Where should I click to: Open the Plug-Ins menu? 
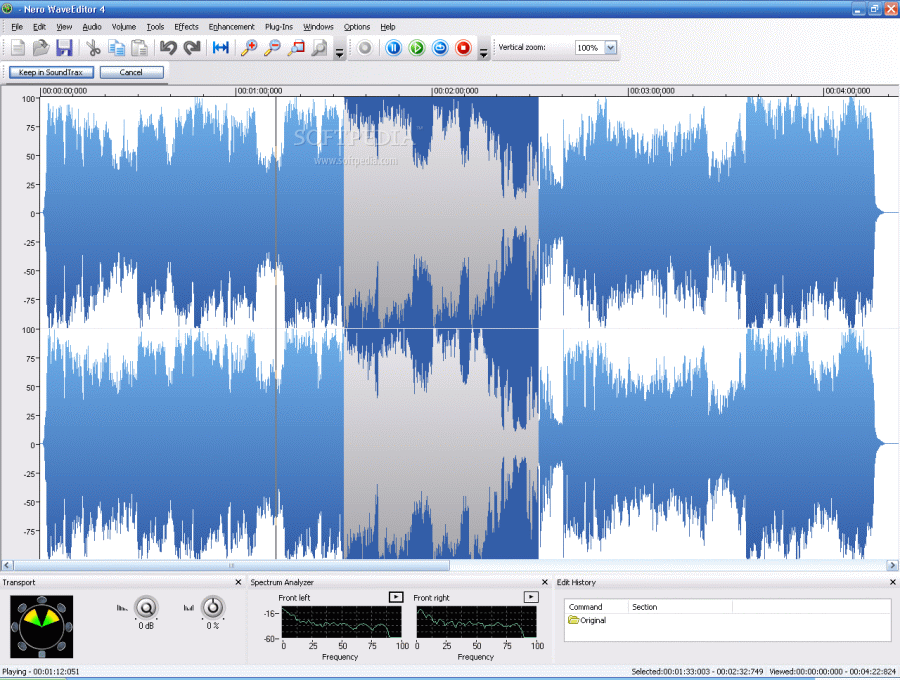pos(278,27)
